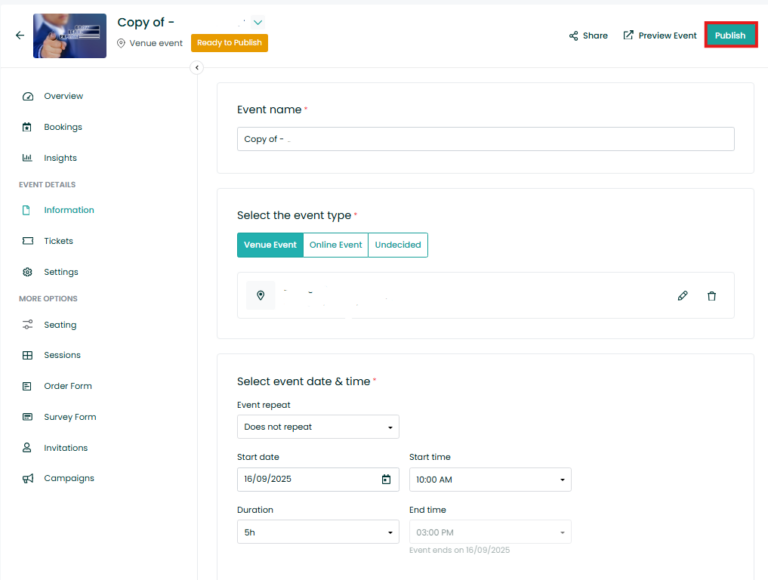Click the venue address pin icon

tap(261, 295)
